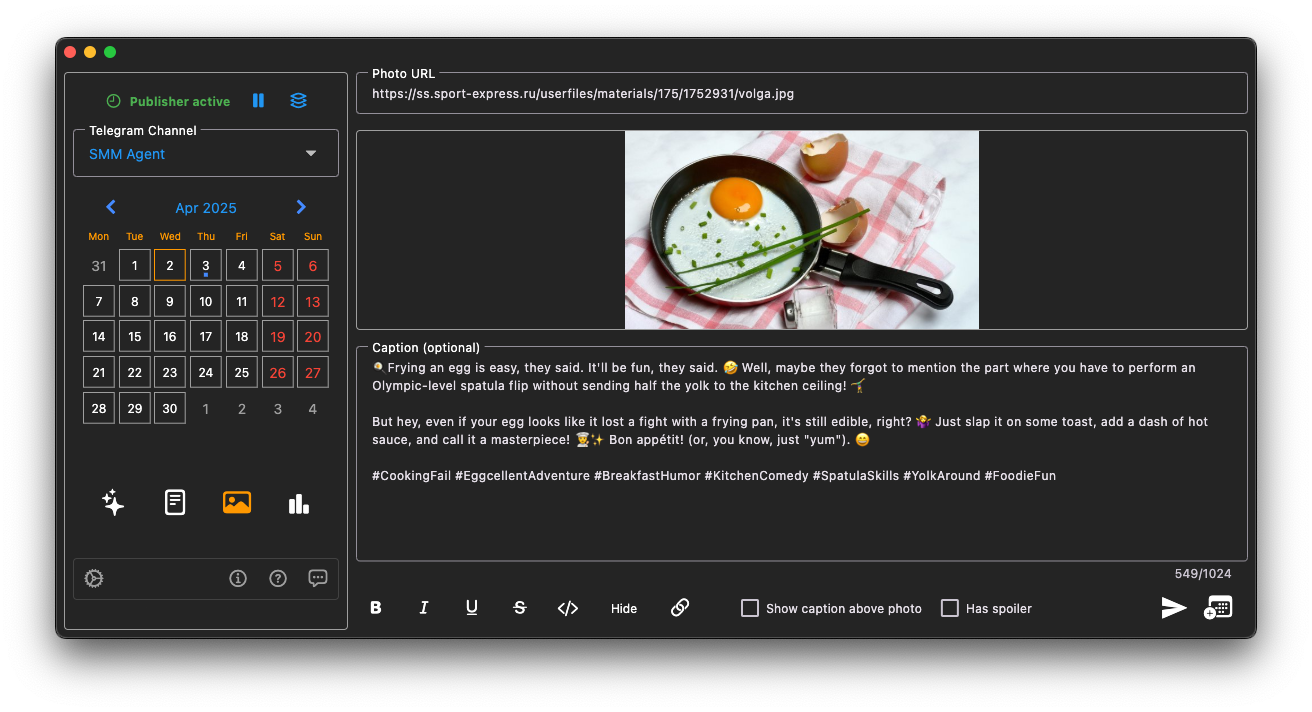
Task: Click the Publisher active clock icon
Action: pos(113,101)
